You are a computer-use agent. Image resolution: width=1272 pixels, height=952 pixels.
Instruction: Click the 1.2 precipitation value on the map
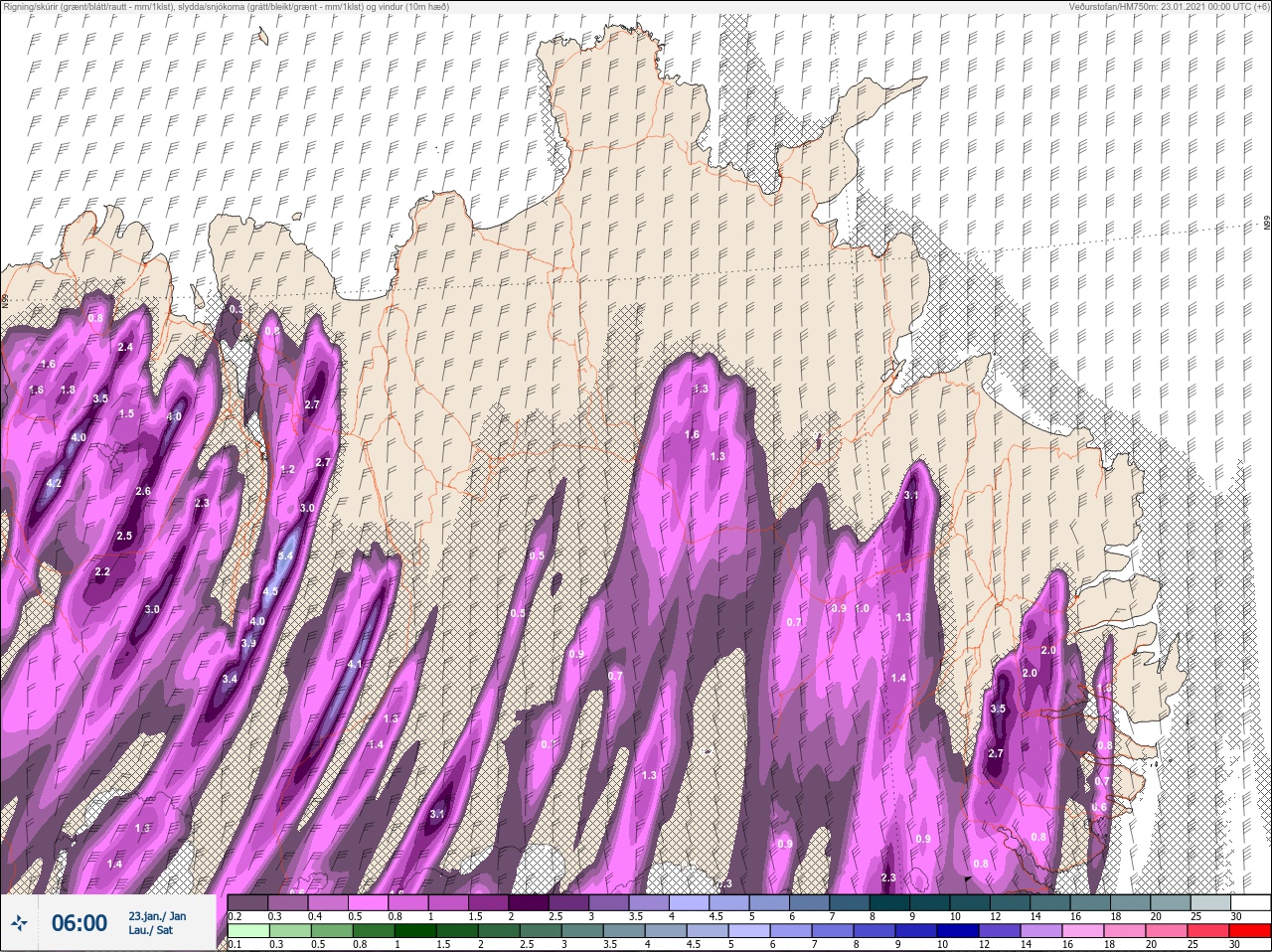pyautogui.click(x=288, y=469)
